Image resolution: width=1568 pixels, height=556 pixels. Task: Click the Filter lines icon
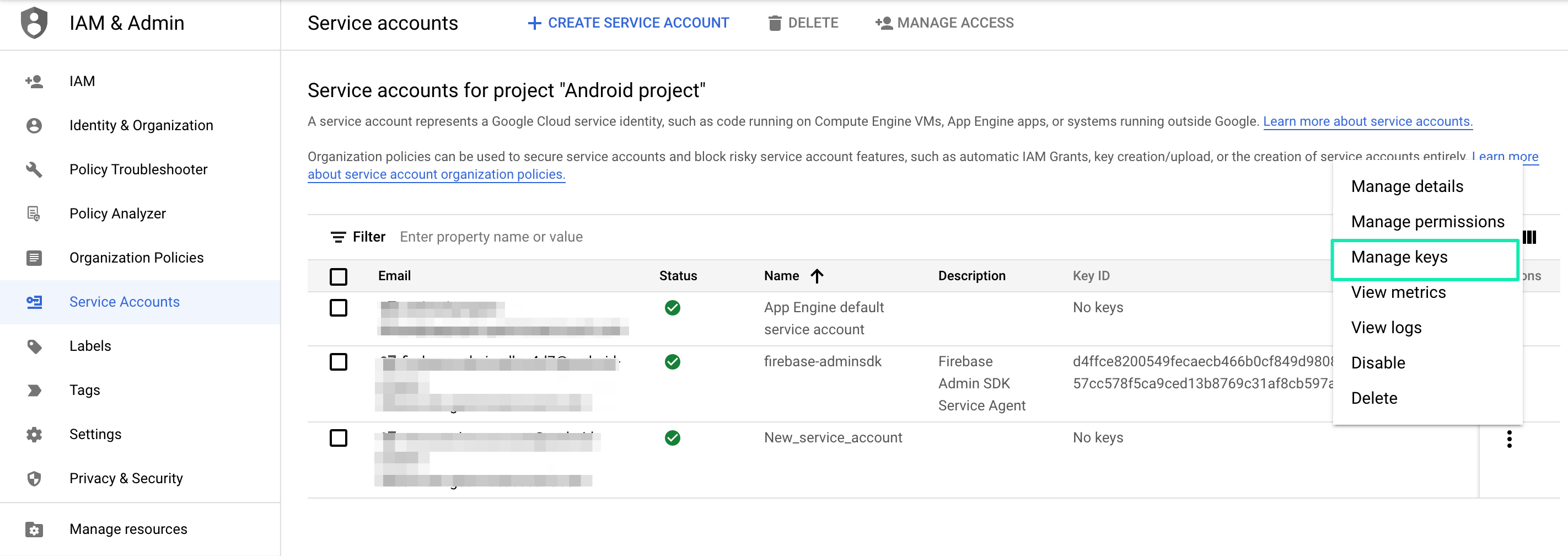[338, 237]
